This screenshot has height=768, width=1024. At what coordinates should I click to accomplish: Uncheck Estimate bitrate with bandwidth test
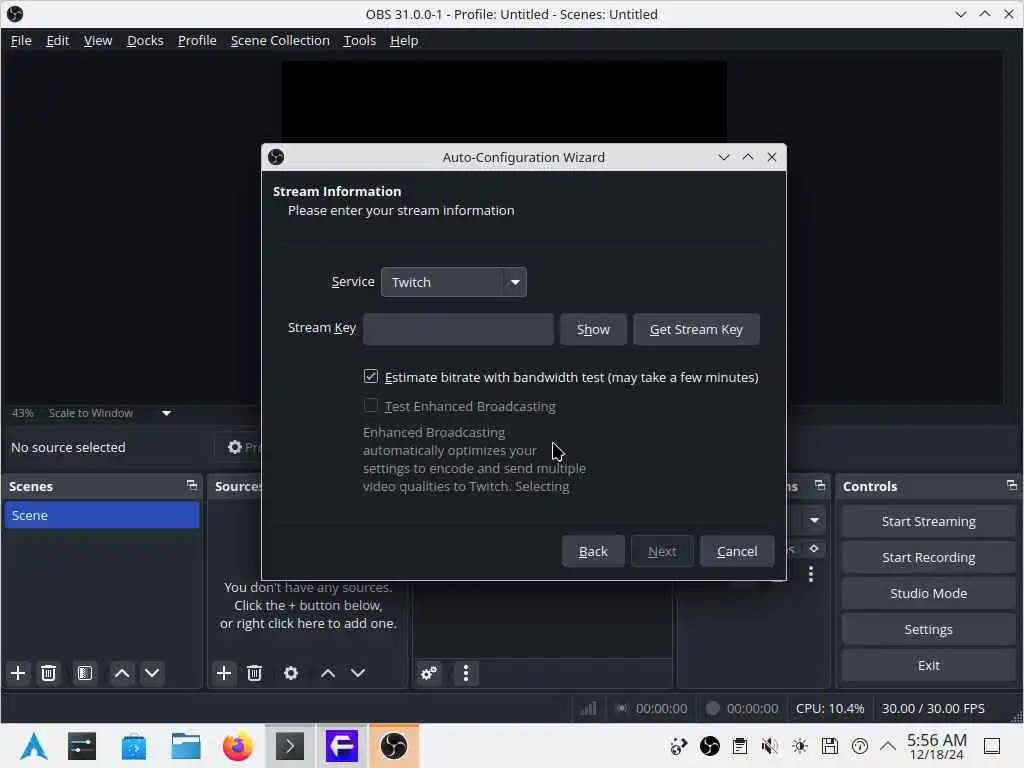(371, 377)
